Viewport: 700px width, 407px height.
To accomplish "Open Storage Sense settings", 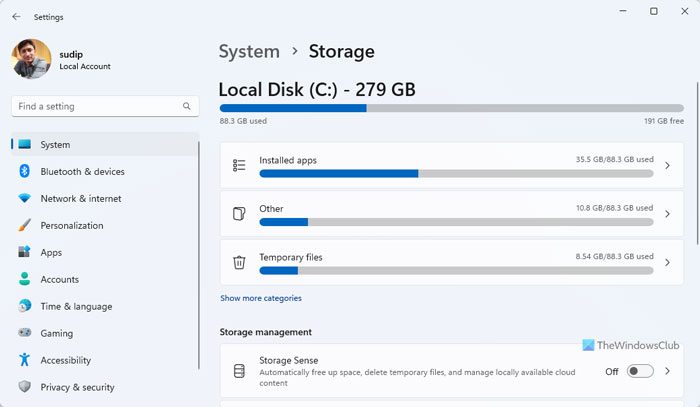I will click(452, 370).
